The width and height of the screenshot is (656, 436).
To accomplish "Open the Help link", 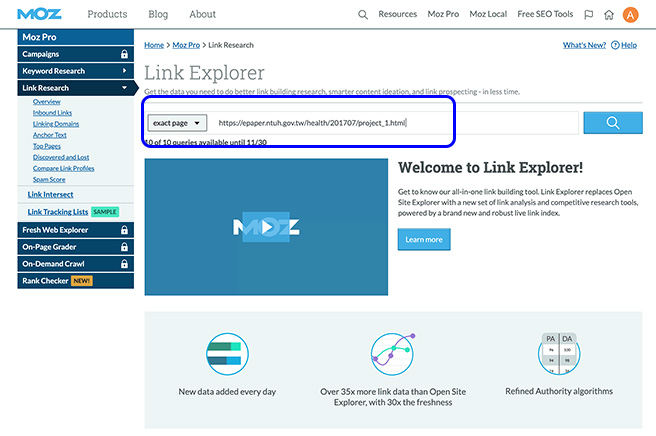I will click(x=629, y=45).
